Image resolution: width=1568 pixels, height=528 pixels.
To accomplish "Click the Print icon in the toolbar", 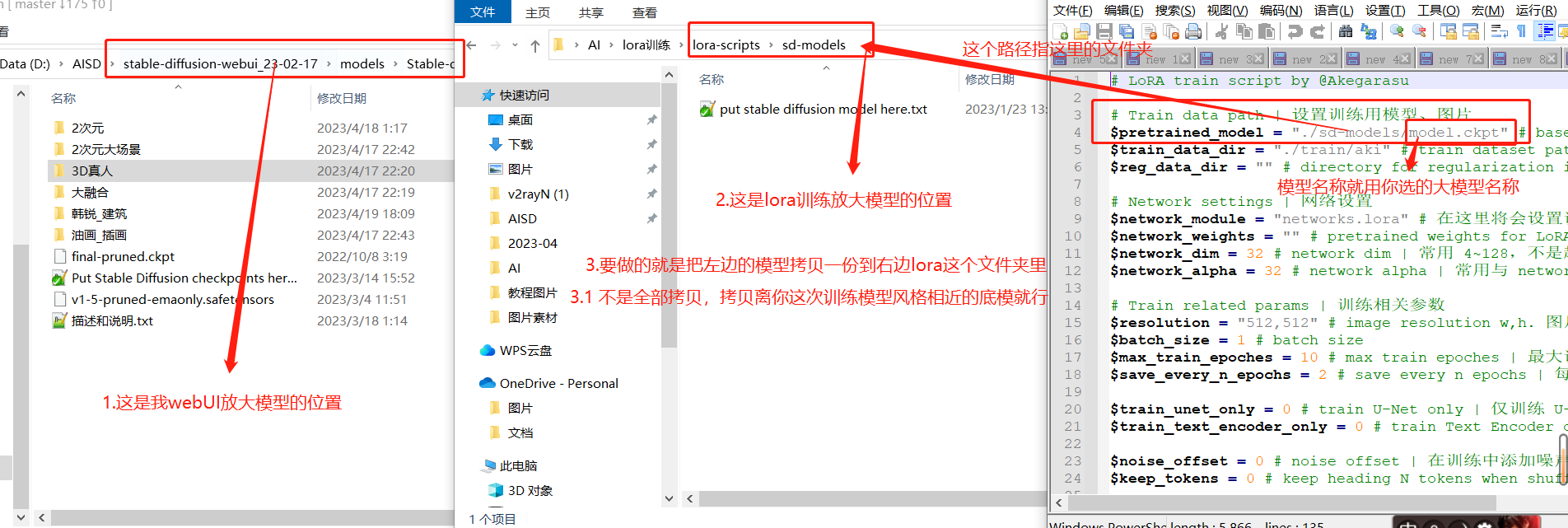I will click(x=1193, y=31).
